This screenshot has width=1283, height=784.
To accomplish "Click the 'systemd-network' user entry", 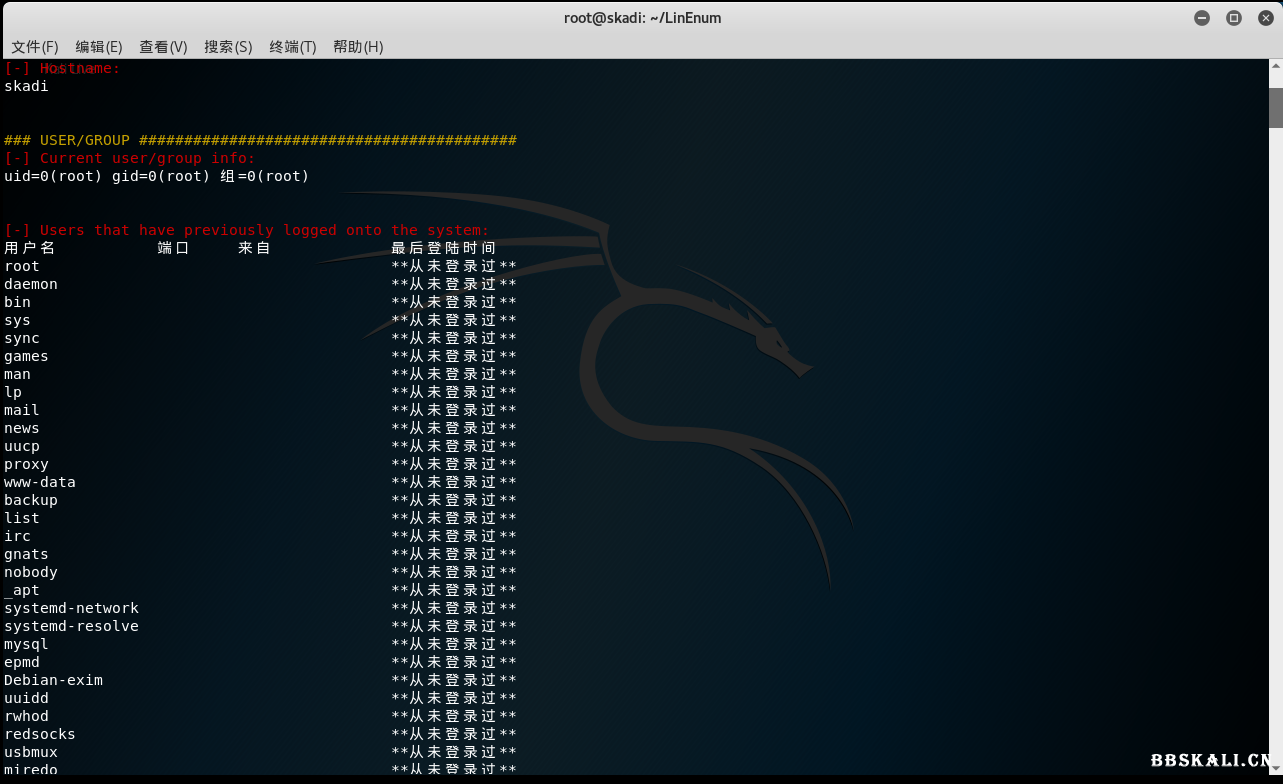I will [71, 608].
